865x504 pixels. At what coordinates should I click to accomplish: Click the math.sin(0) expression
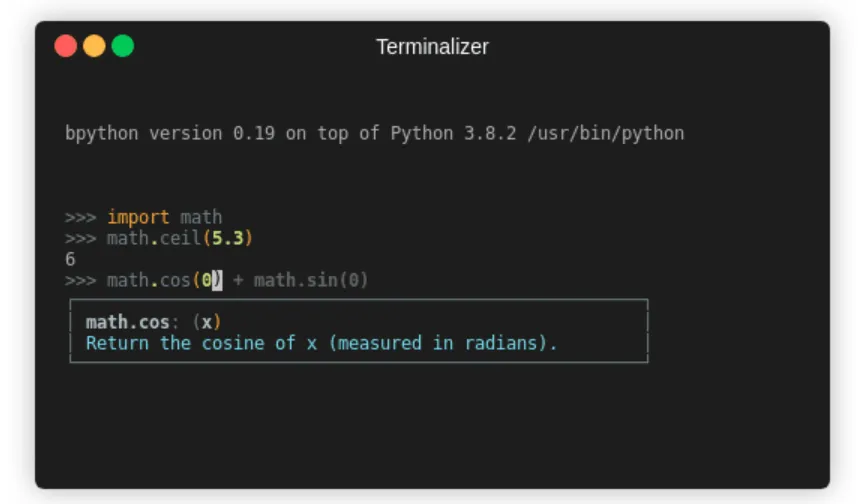coord(311,280)
